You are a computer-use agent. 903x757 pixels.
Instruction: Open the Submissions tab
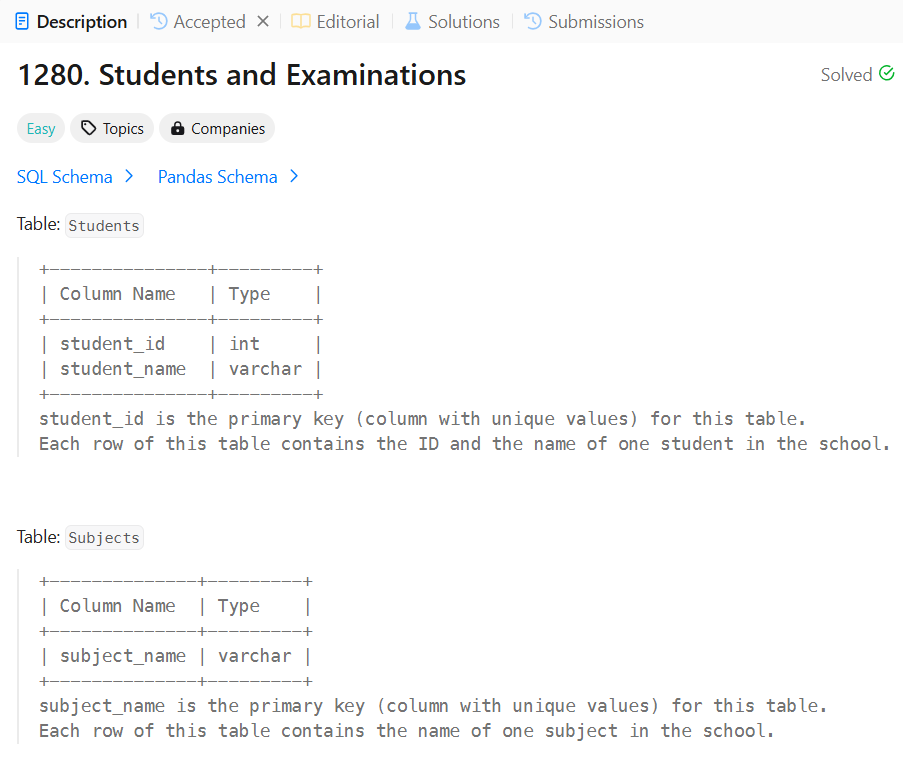pos(595,21)
